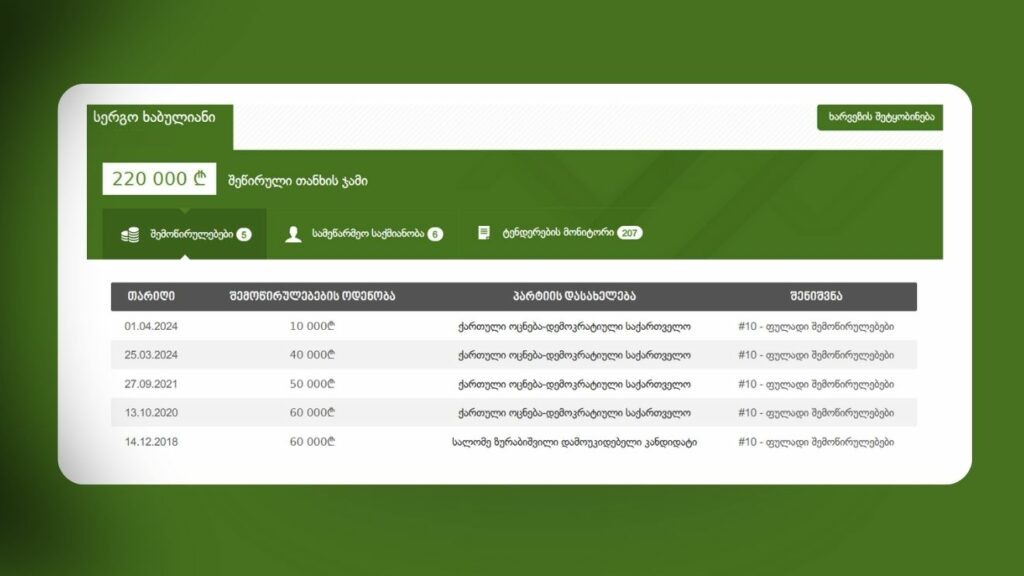This screenshot has width=1024, height=576.
Task: Switch to the სამეწარმეო საქმიანობა tab
Action: pos(363,234)
